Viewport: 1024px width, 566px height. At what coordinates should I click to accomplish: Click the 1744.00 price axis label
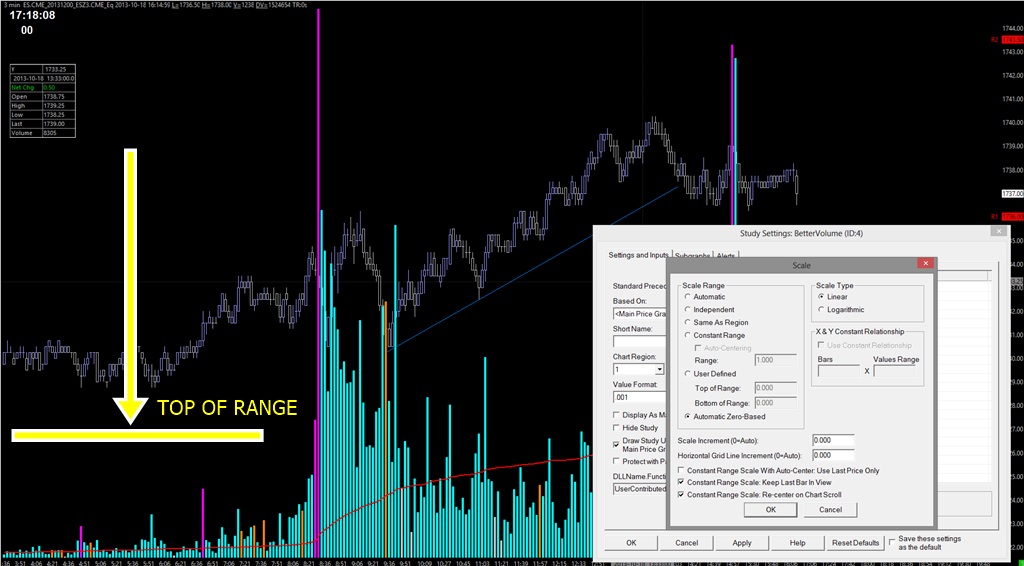tap(1011, 29)
